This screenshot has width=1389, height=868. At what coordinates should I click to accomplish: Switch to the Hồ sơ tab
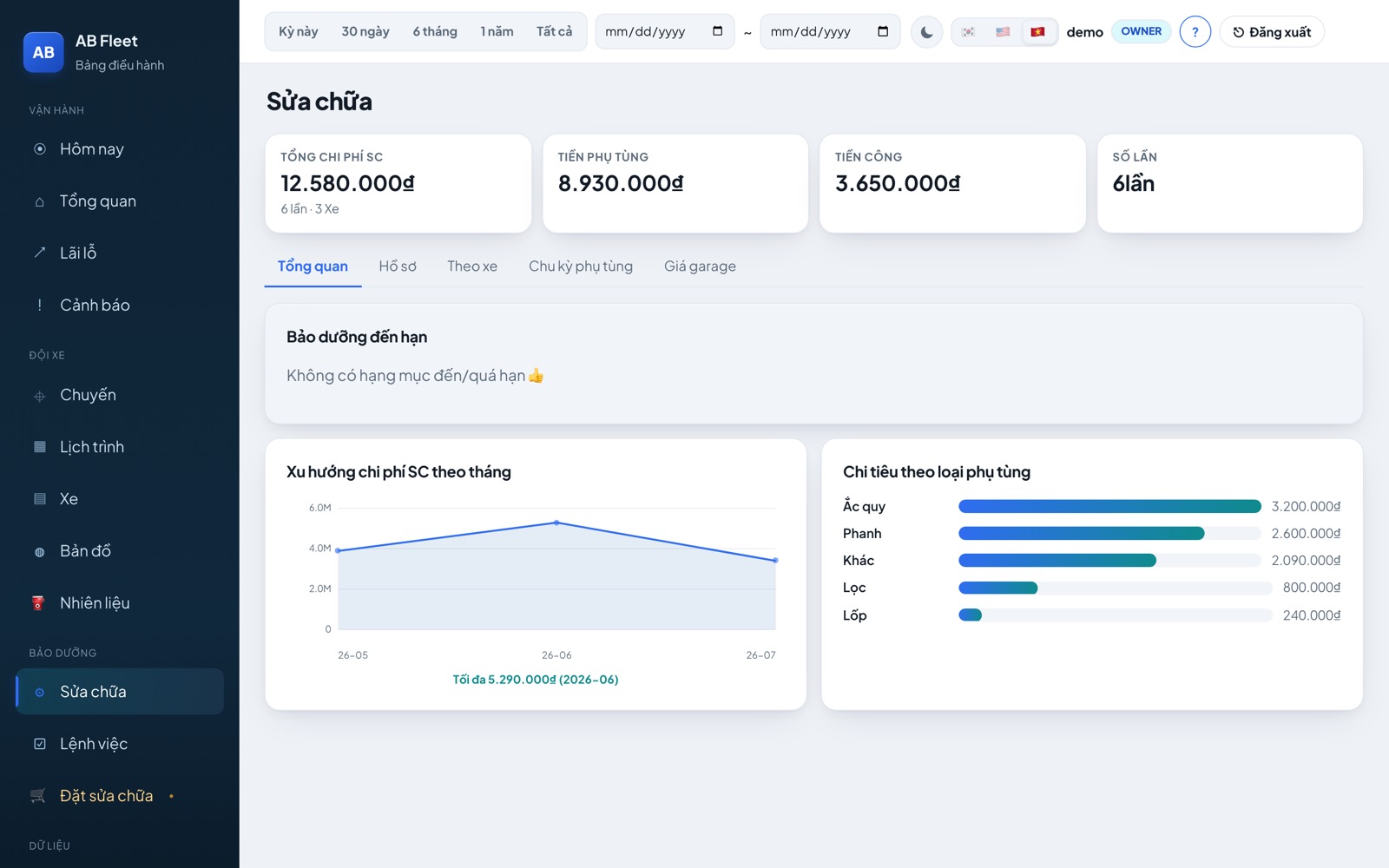[398, 266]
